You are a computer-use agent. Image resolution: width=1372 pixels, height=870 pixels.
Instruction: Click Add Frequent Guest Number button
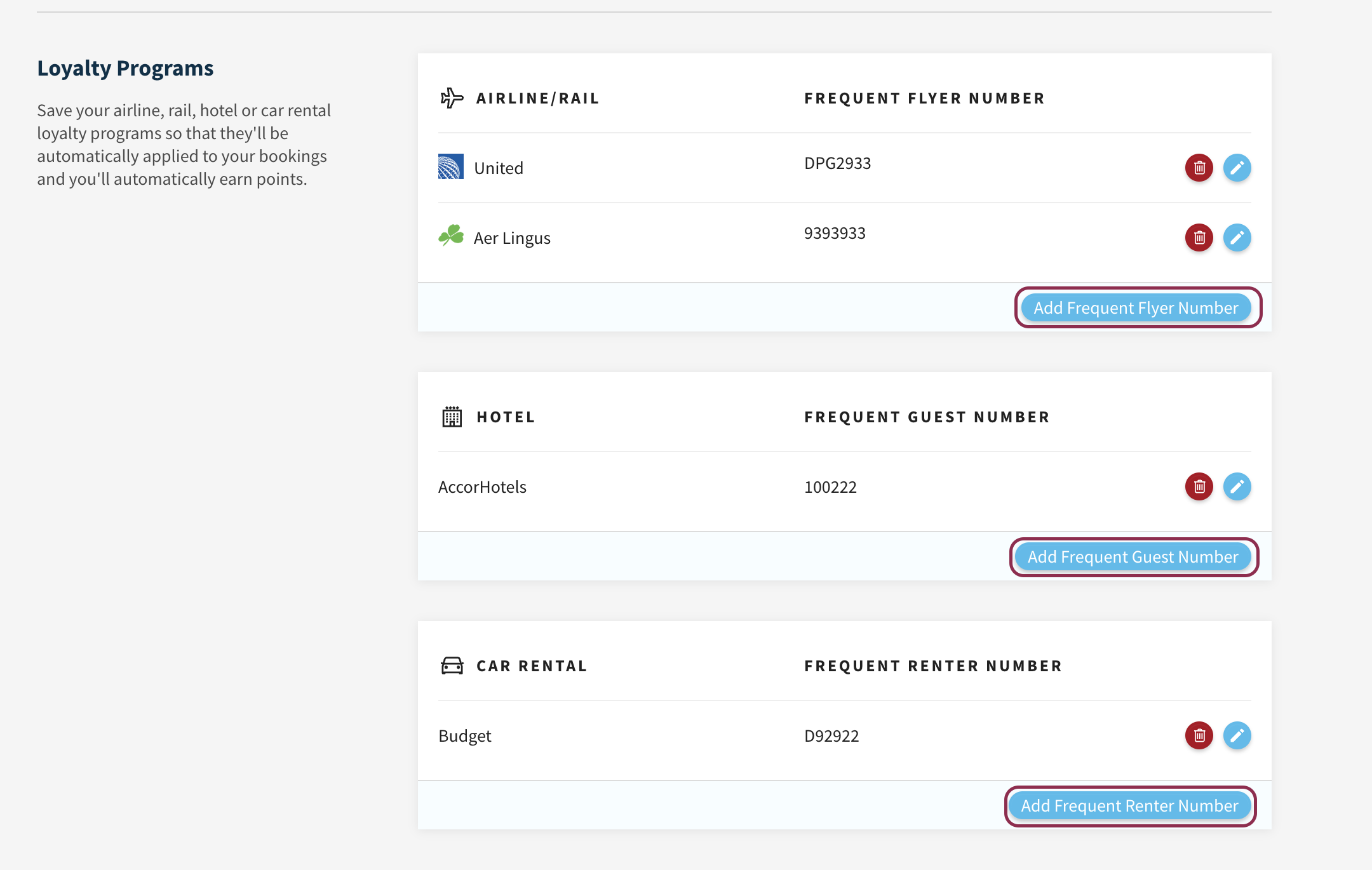pos(1133,557)
